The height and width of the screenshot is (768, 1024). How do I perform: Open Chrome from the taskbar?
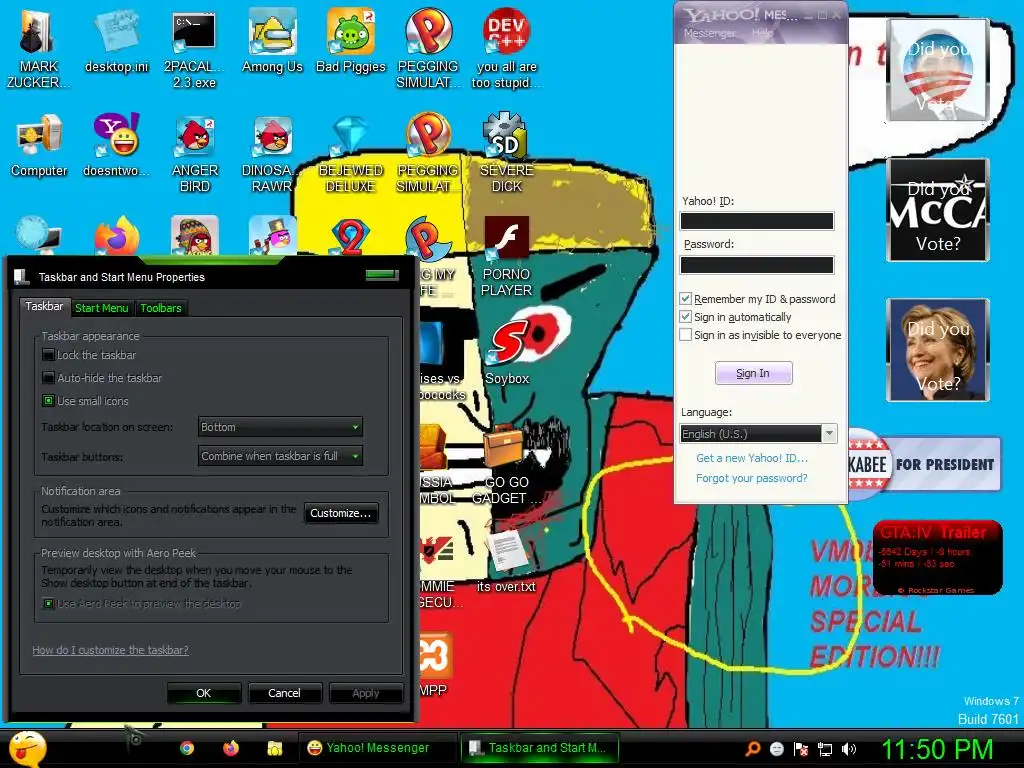pyautogui.click(x=187, y=748)
